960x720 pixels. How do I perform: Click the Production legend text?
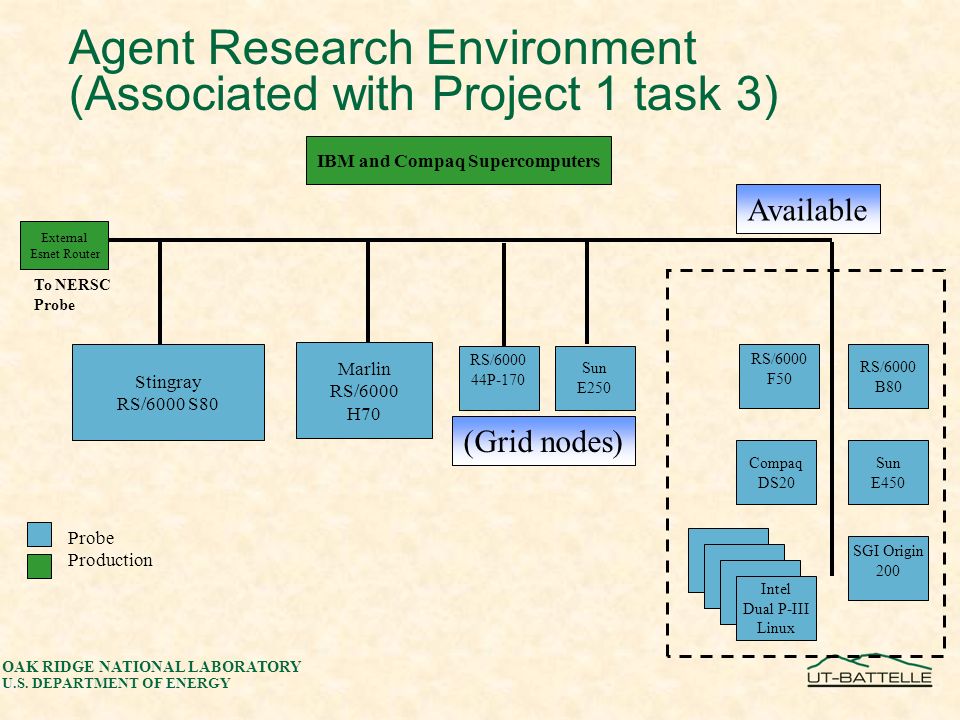pyautogui.click(x=110, y=560)
